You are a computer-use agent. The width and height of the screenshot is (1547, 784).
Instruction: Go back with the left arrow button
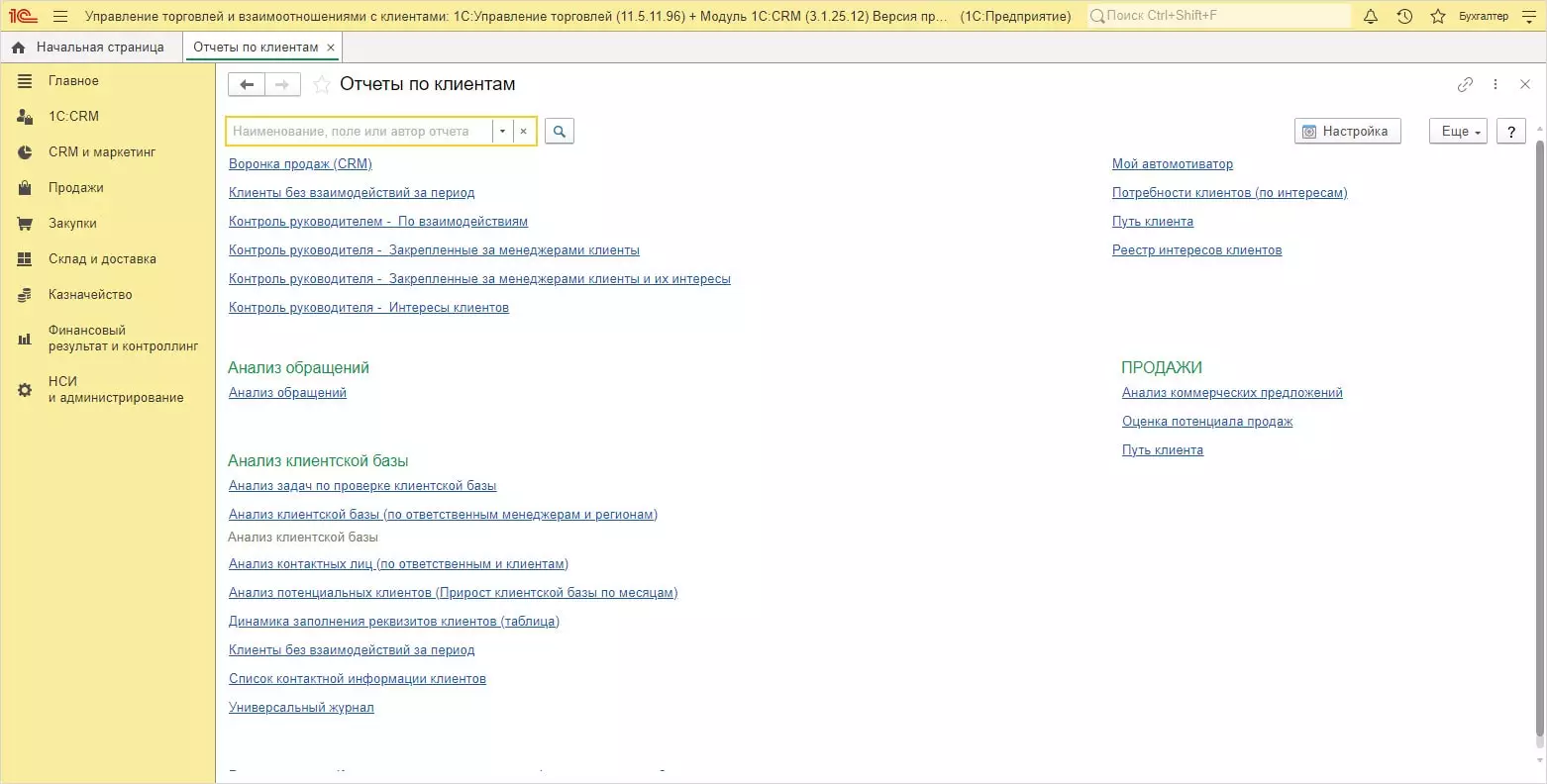(x=247, y=85)
